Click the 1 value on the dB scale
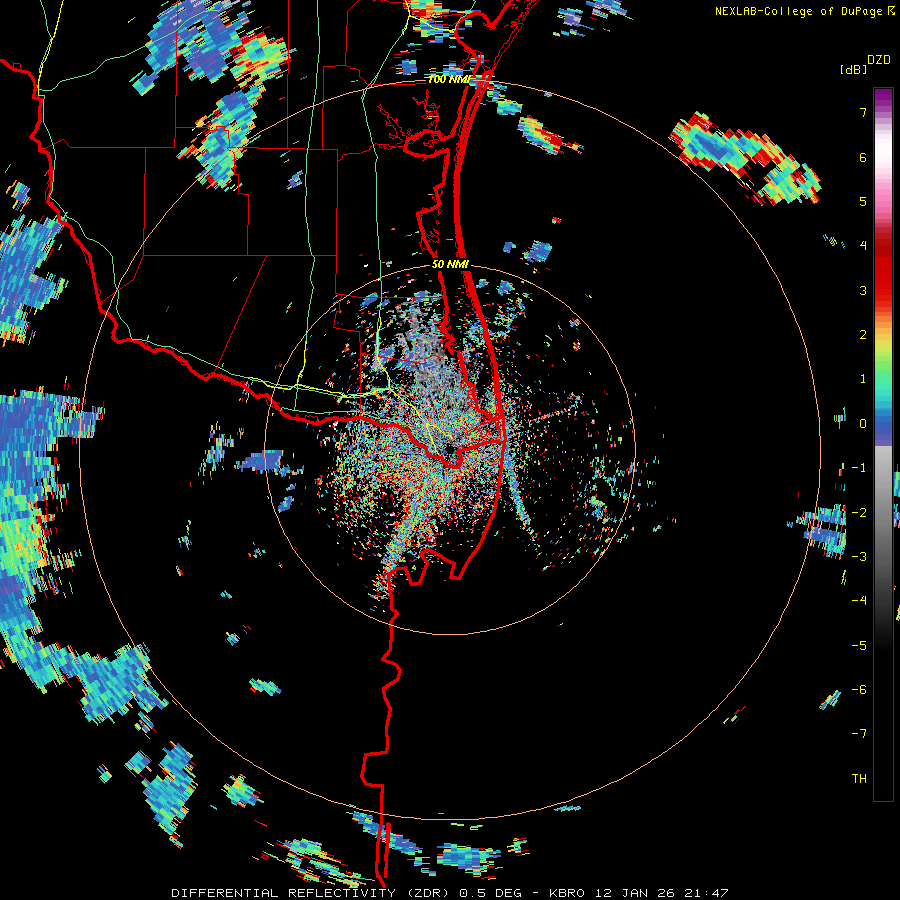900x900 pixels. click(x=863, y=379)
